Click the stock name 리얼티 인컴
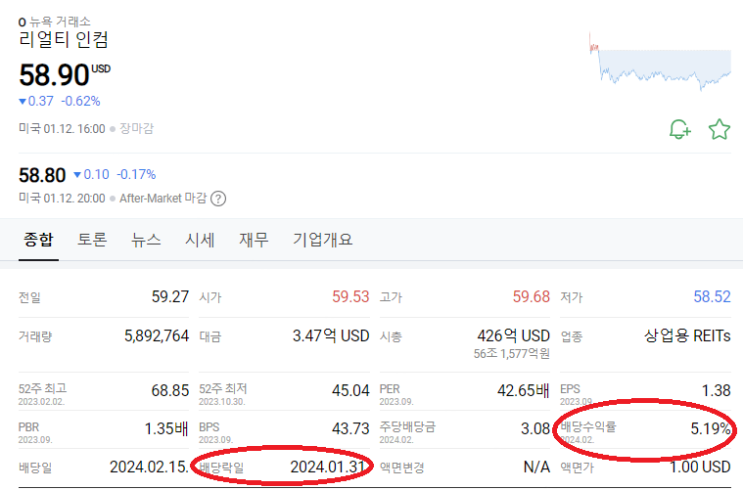The image size is (743, 490). tap(63, 39)
